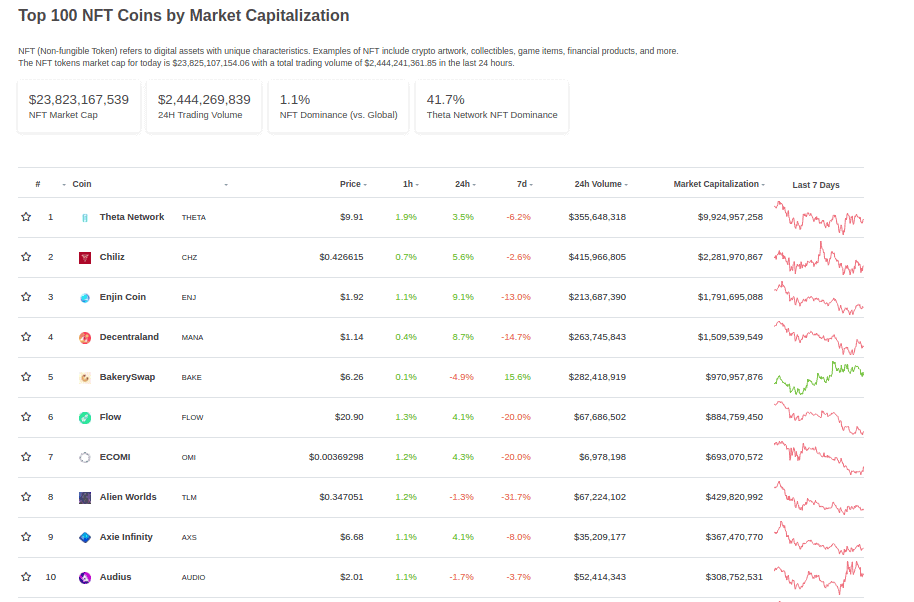
Task: Click the Decentraland coin logo
Action: [85, 337]
